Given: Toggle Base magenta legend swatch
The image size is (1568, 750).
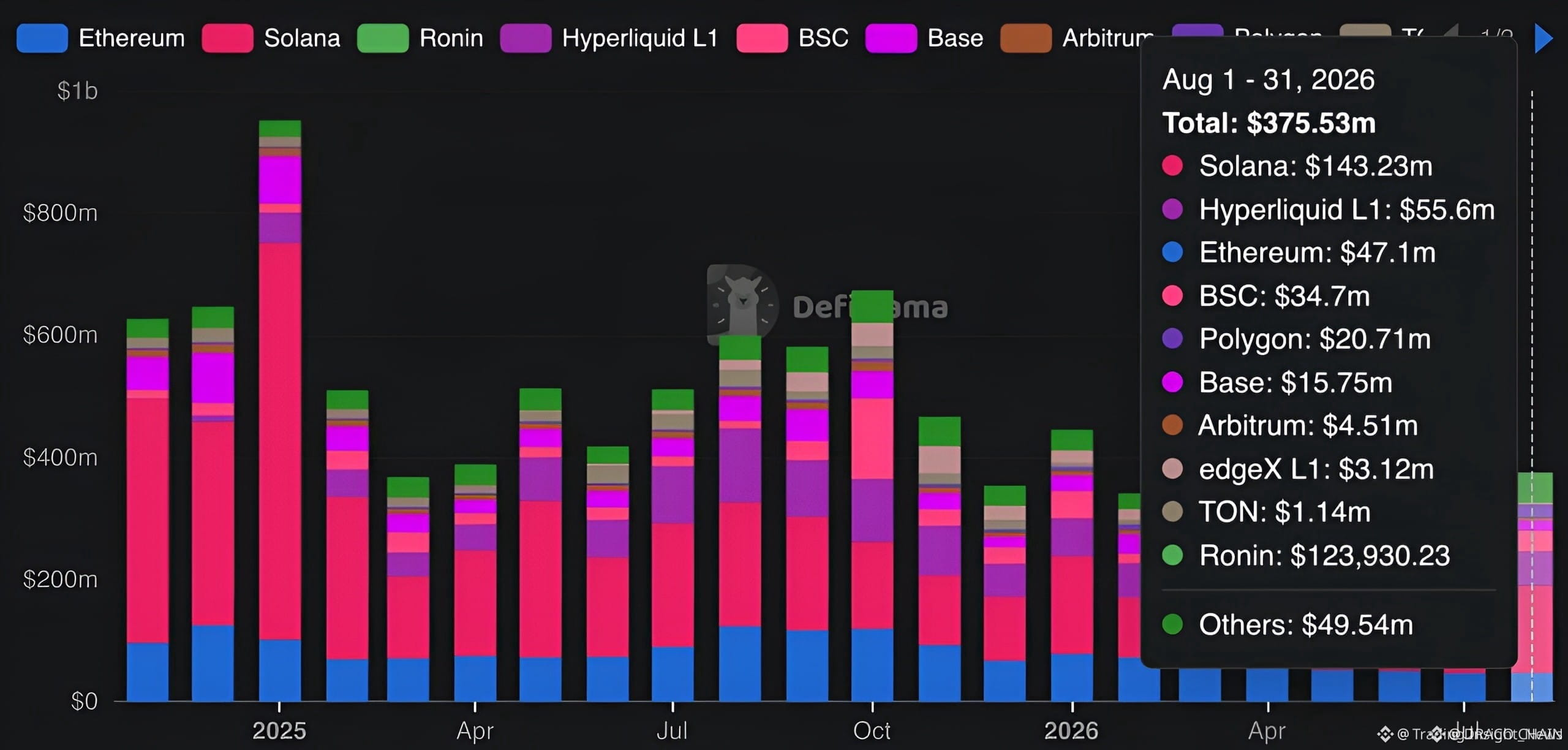Looking at the screenshot, I should 891,38.
